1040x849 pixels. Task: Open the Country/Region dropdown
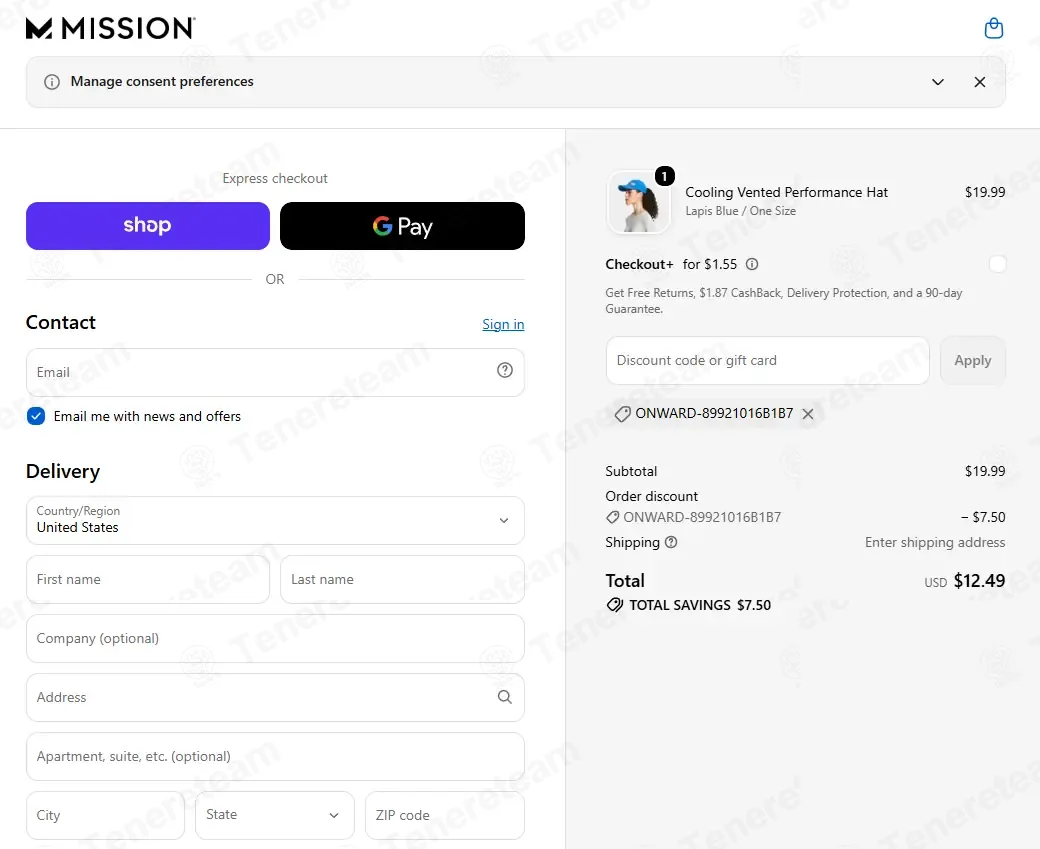pyautogui.click(x=275, y=521)
